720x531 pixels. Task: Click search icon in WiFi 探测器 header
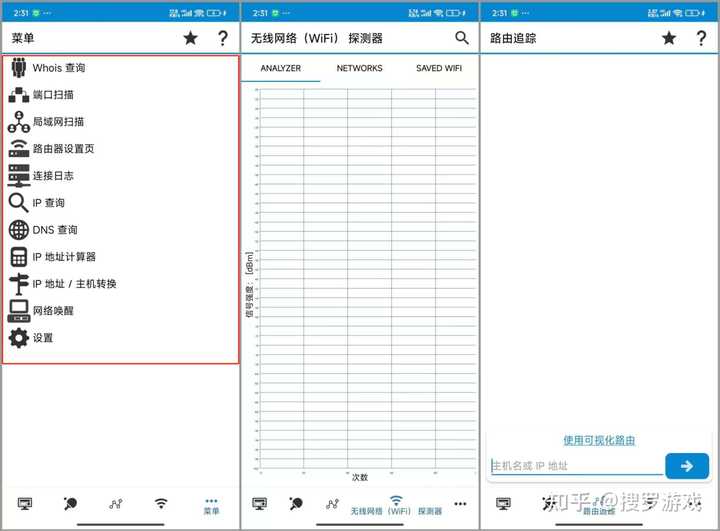click(x=462, y=38)
